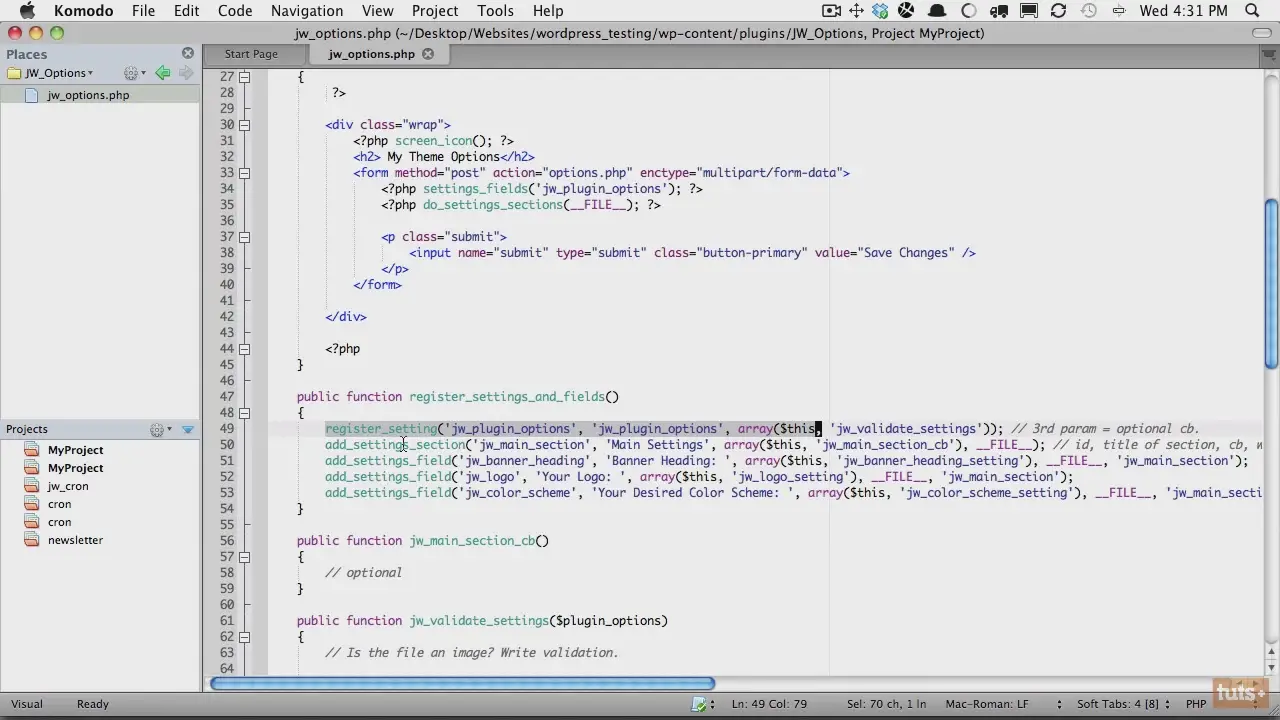Collapse the function fold at line 48
The height and width of the screenshot is (720, 1280).
(244, 413)
